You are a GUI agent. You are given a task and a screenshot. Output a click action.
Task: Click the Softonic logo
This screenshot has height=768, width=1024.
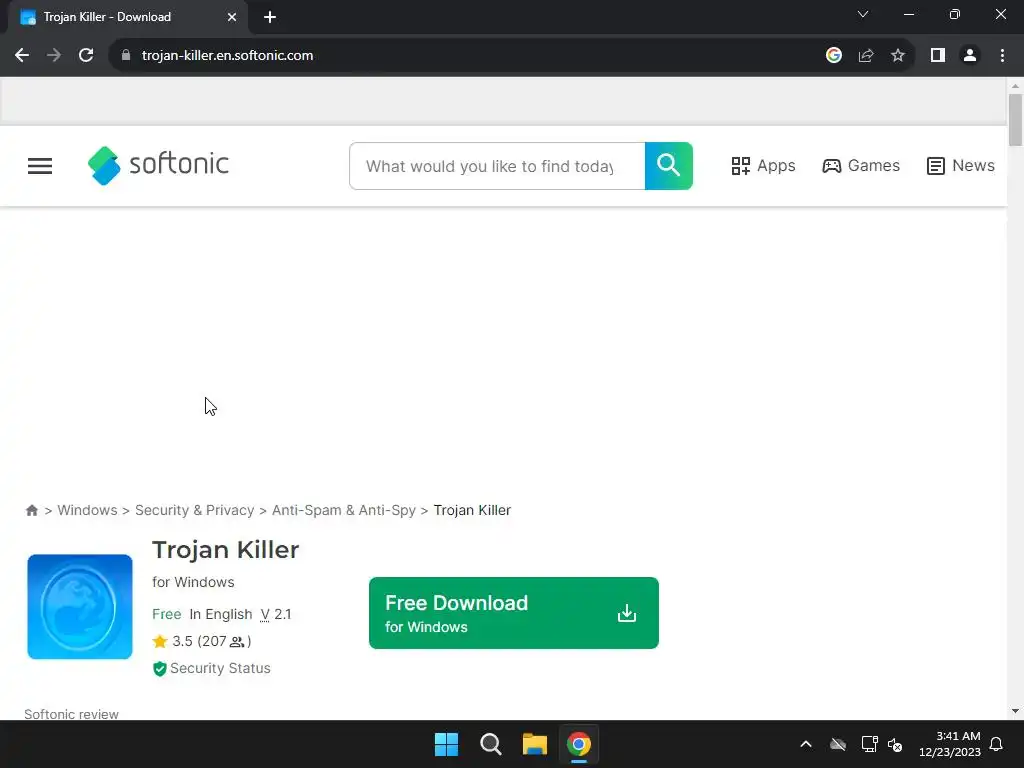(158, 165)
